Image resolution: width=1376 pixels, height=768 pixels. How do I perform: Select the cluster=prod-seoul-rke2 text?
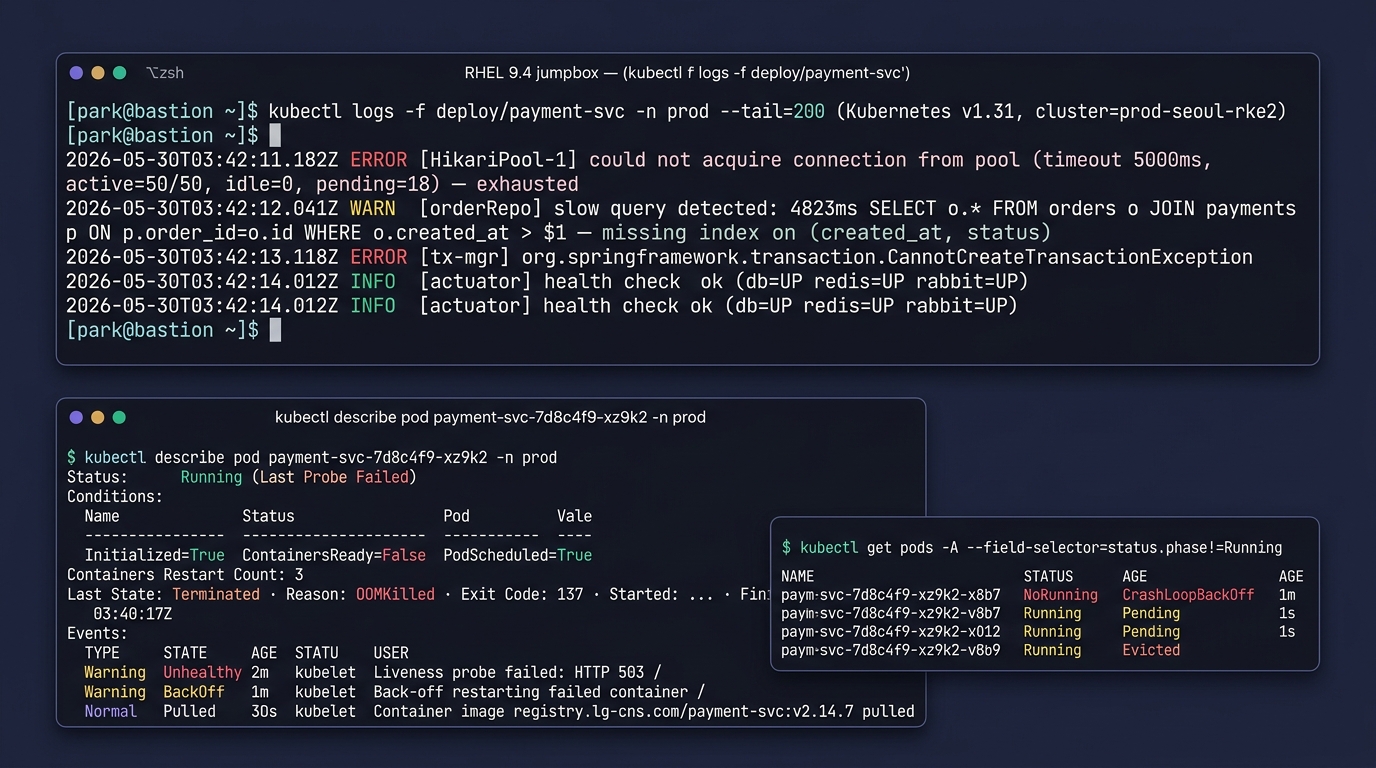[1155, 111]
